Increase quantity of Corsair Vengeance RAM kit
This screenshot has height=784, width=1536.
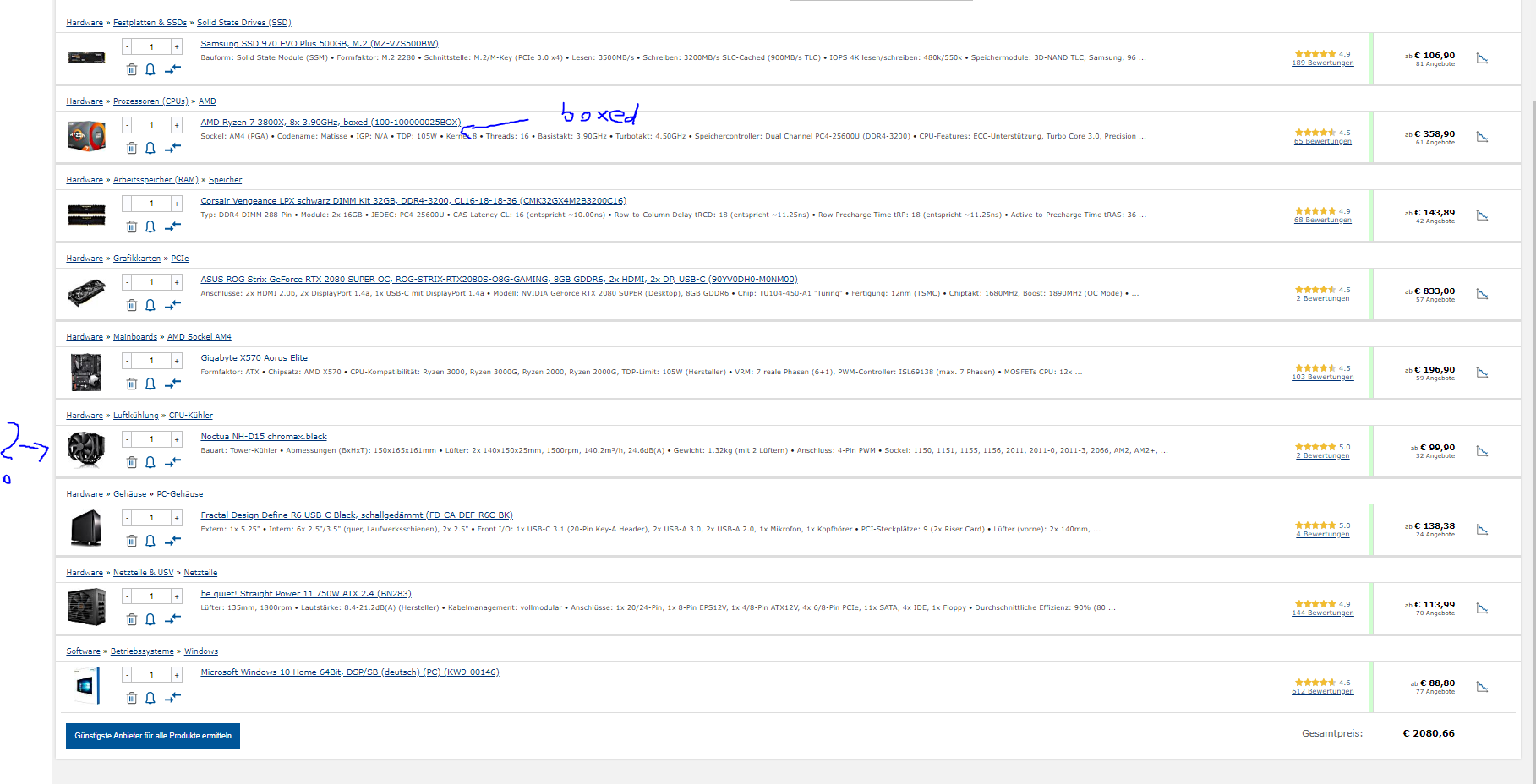[x=177, y=204]
